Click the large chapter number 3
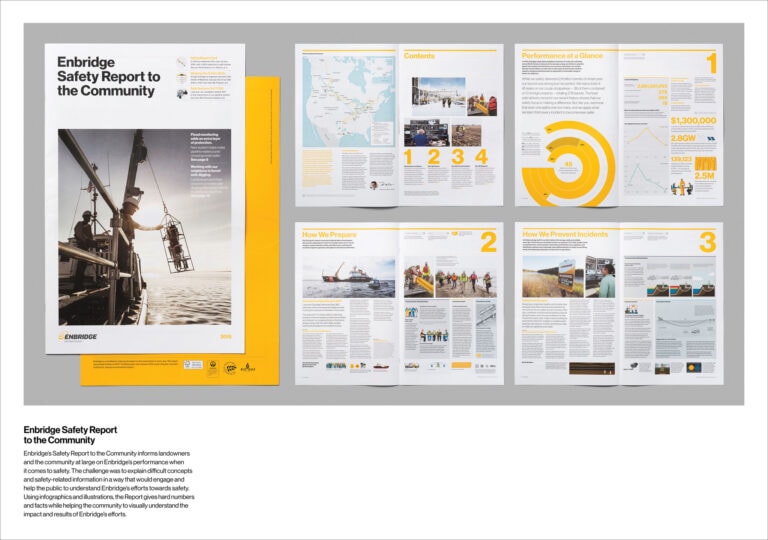Viewport: 768px width, 540px height. (x=708, y=242)
